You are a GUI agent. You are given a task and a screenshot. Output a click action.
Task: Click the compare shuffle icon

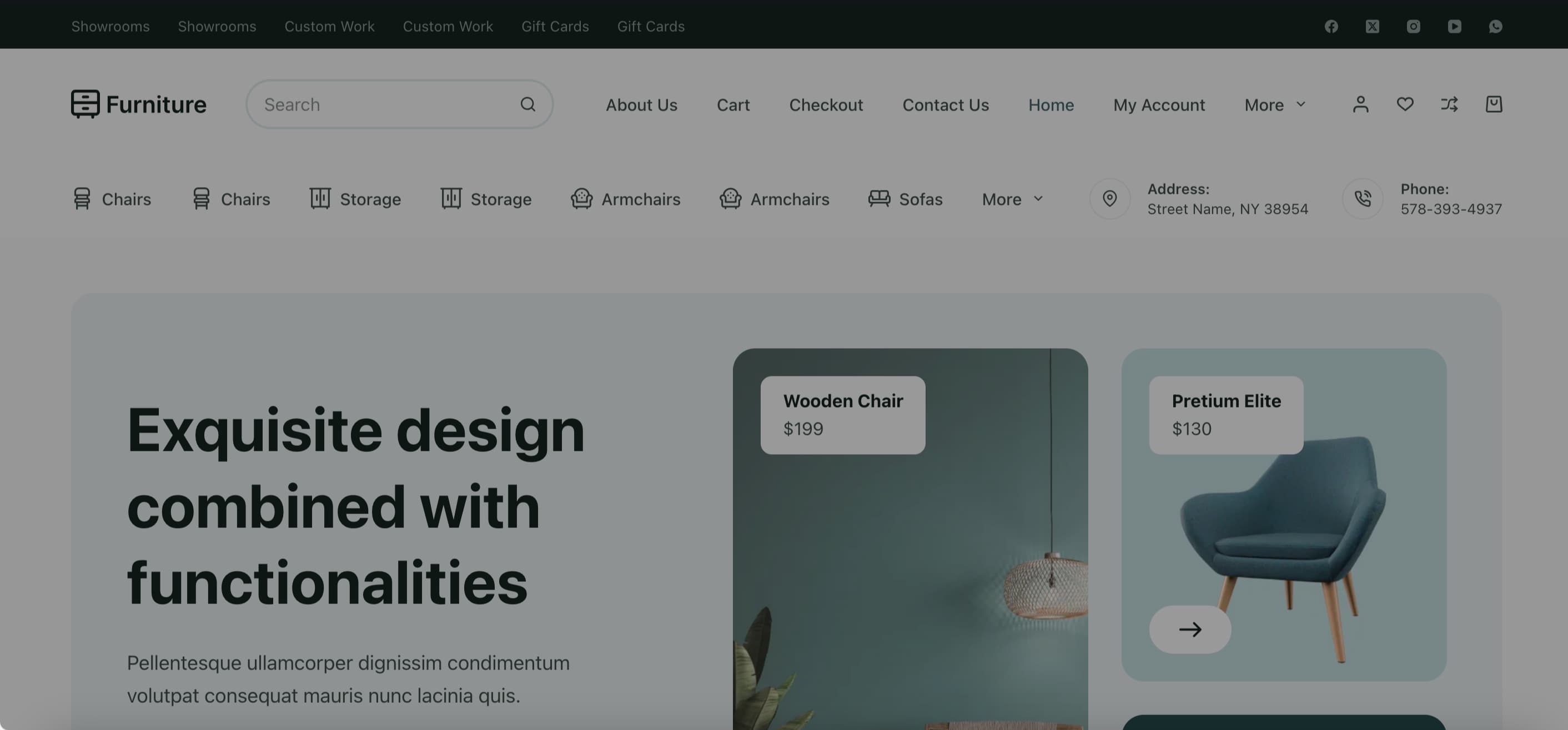(1449, 104)
